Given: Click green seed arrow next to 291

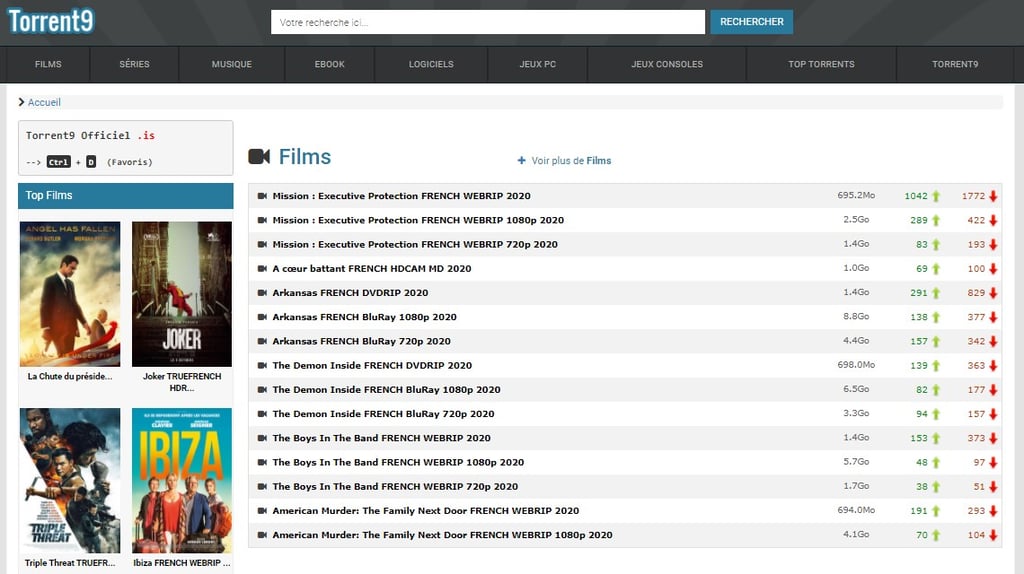Looking at the screenshot, I should (x=936, y=293).
